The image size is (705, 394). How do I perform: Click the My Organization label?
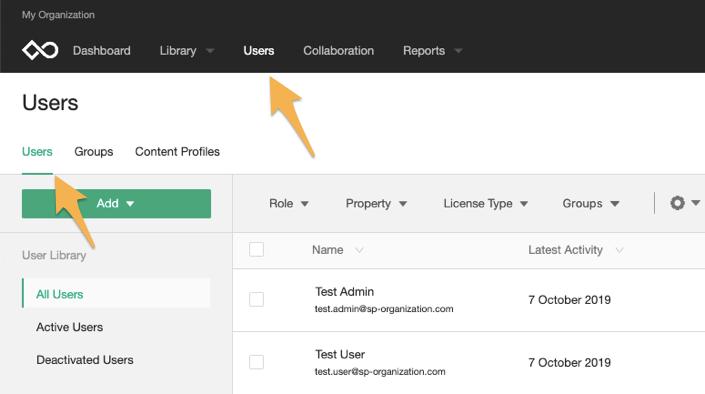coord(58,15)
